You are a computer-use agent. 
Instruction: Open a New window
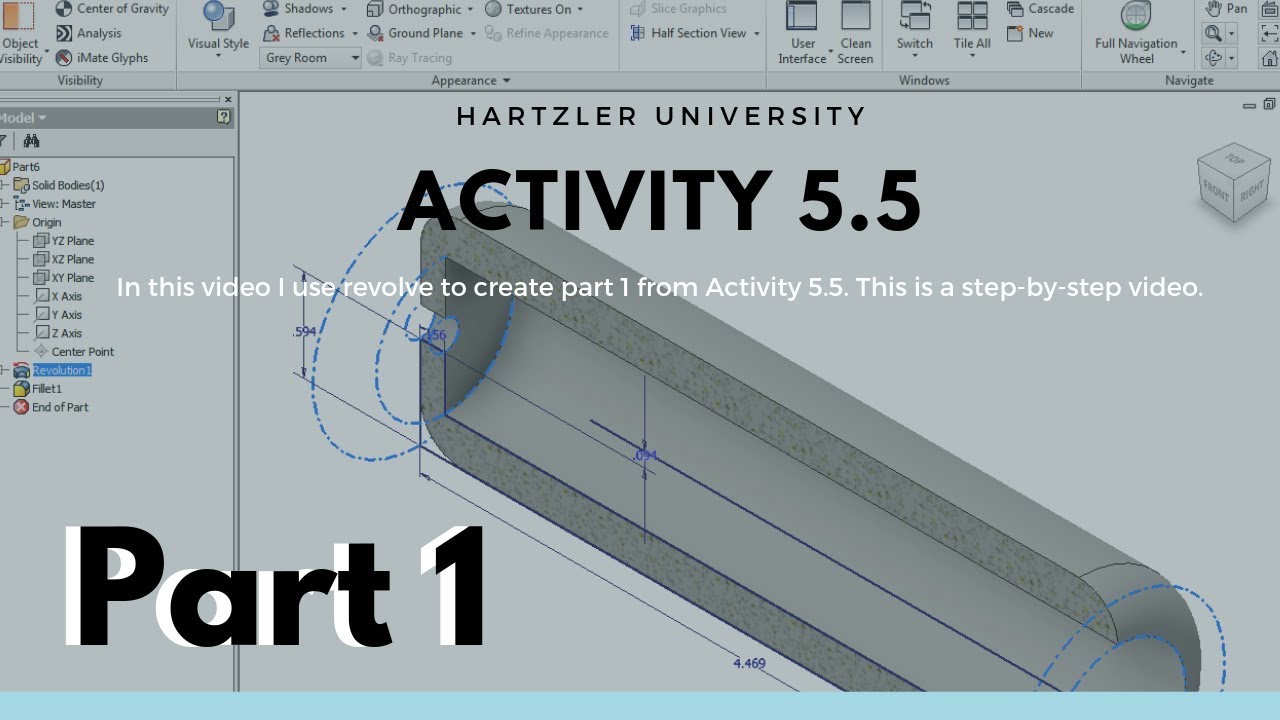(1030, 33)
